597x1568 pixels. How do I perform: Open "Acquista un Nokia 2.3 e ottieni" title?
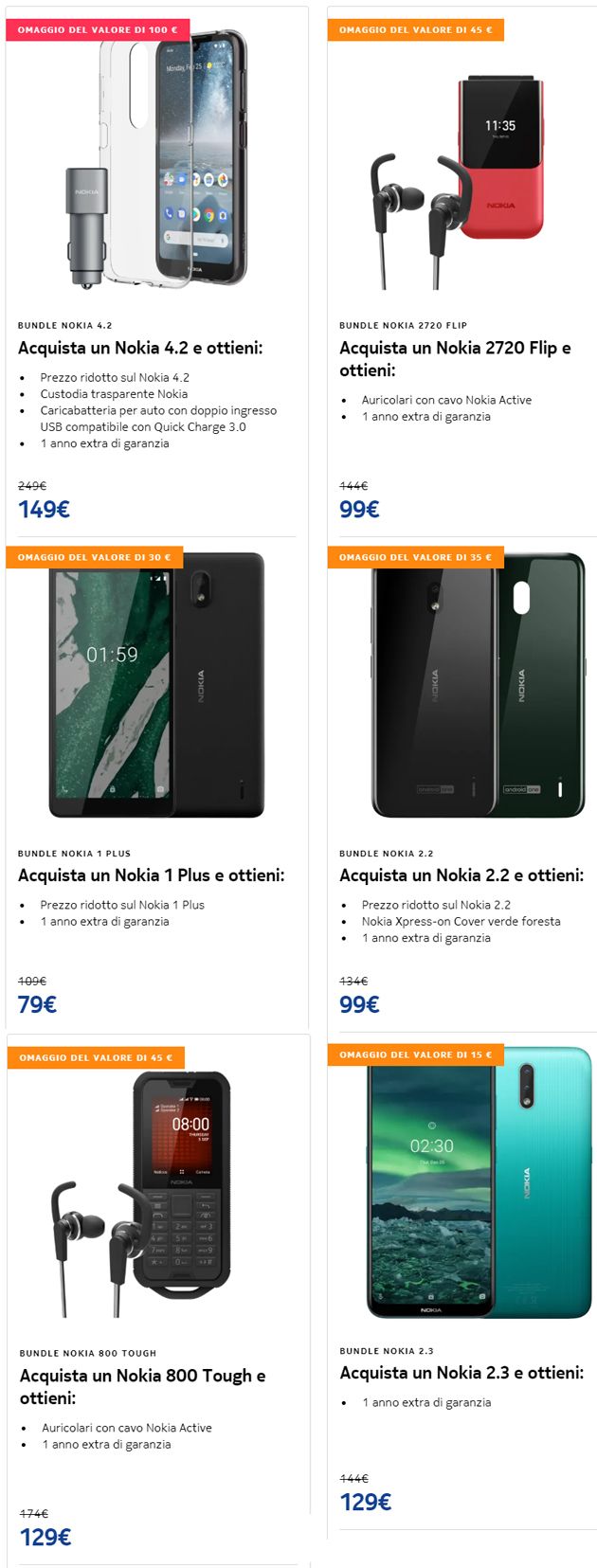[x=461, y=1373]
